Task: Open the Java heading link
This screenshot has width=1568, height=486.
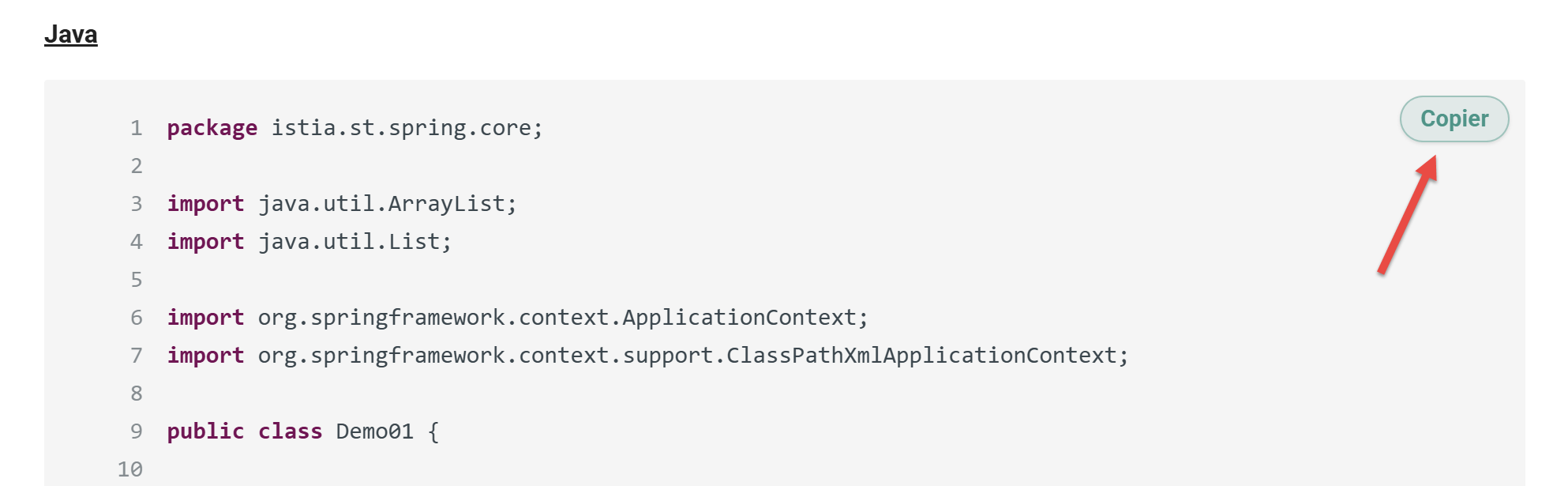Action: (71, 35)
